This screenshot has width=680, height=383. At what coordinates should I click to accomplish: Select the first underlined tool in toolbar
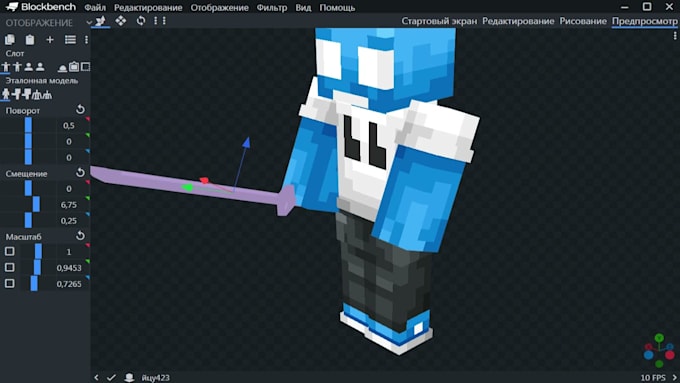click(101, 20)
